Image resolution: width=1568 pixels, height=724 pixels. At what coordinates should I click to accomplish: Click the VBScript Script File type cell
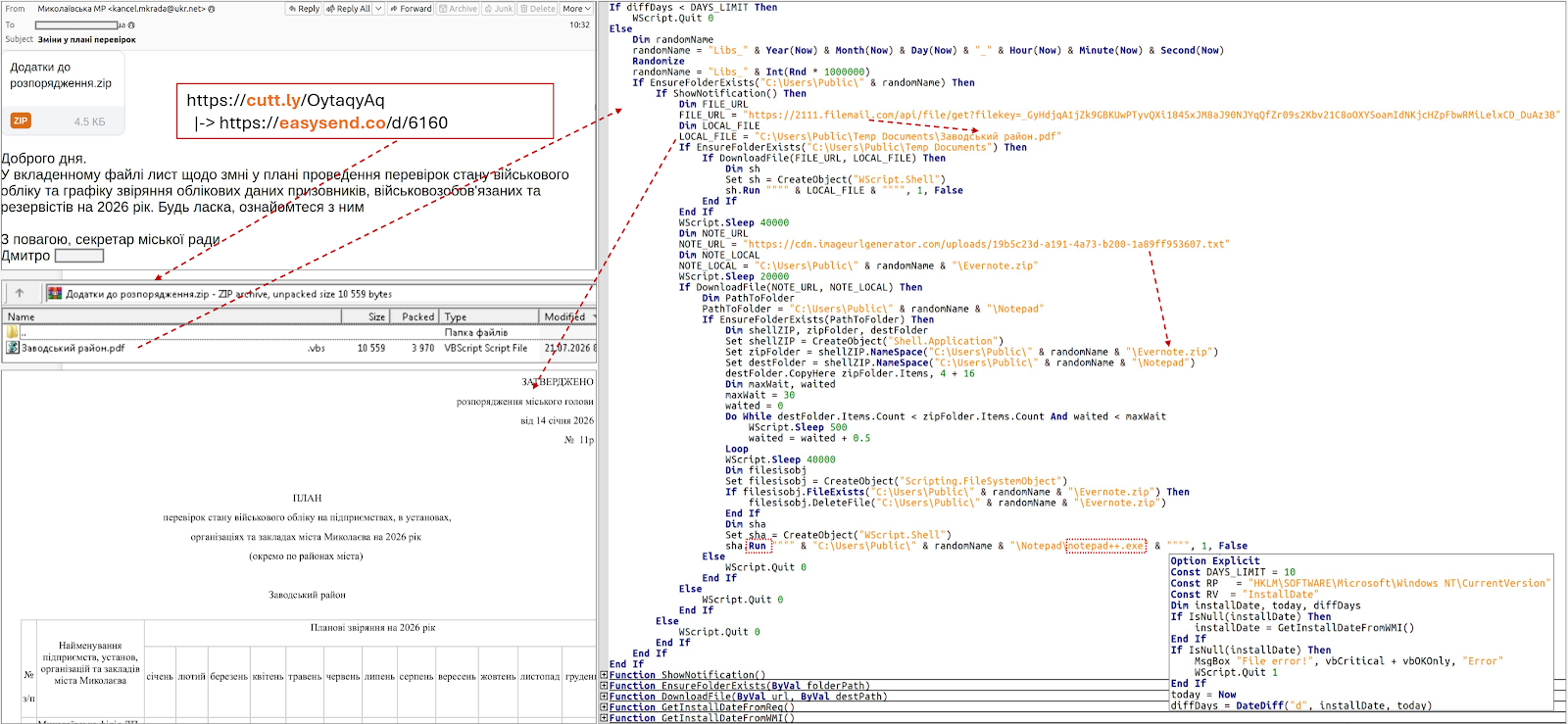485,348
